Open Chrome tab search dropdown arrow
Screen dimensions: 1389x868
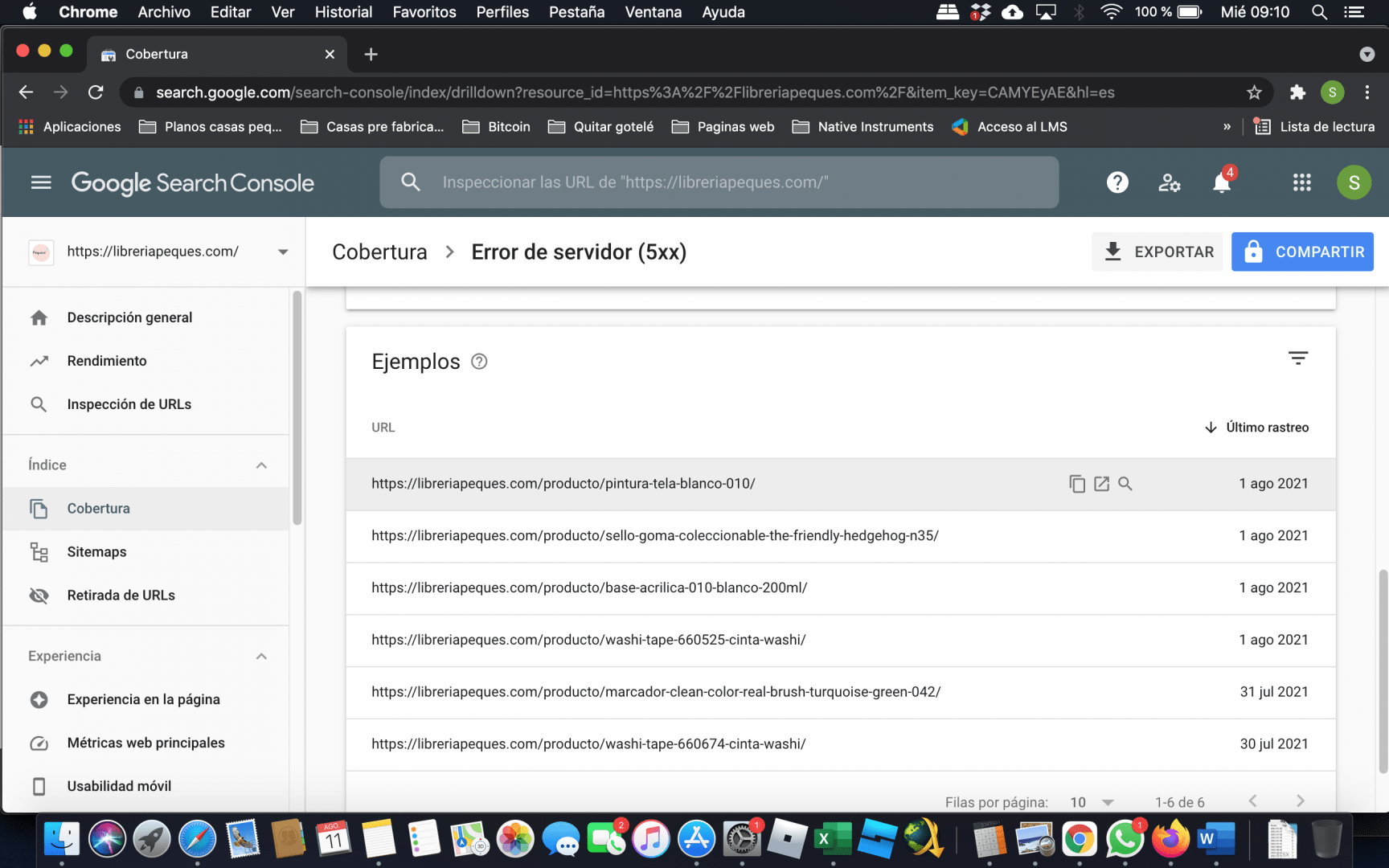pyautogui.click(x=1366, y=54)
